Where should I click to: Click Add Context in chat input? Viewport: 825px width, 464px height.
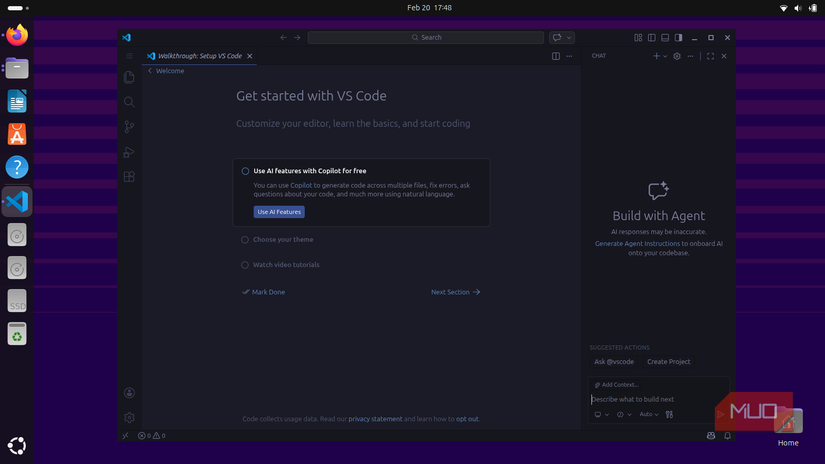click(616, 385)
